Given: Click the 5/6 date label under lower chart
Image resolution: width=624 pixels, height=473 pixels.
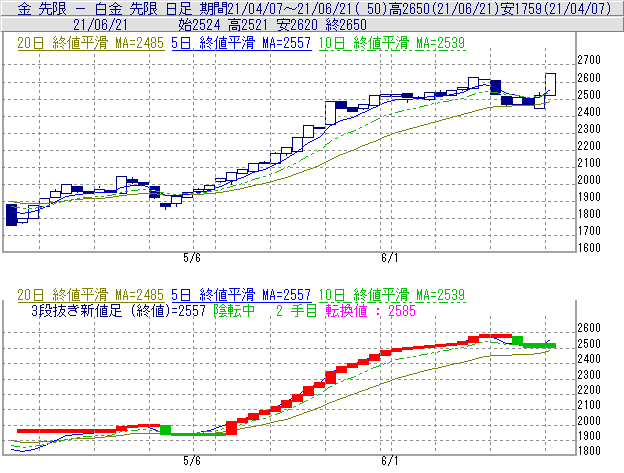Looking at the screenshot, I should coord(192,461).
